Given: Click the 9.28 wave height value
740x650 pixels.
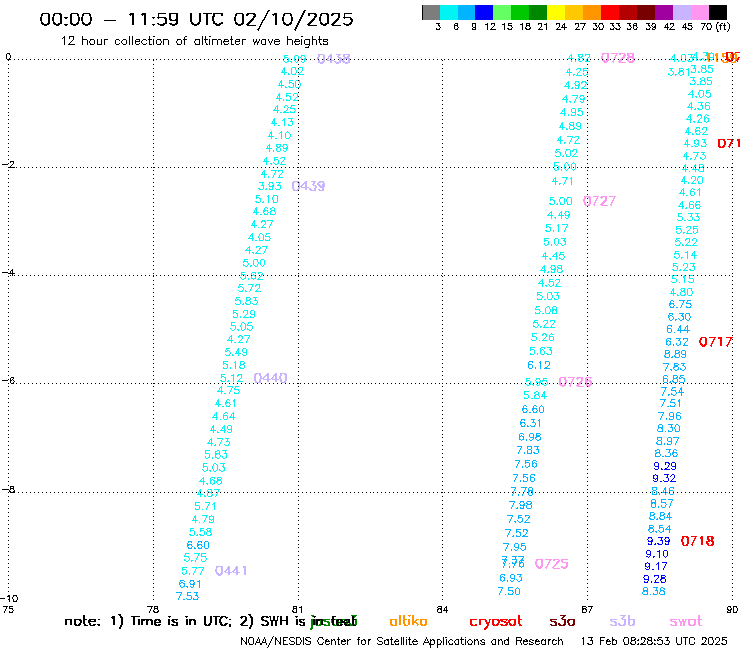Looking at the screenshot, I should point(655,579).
